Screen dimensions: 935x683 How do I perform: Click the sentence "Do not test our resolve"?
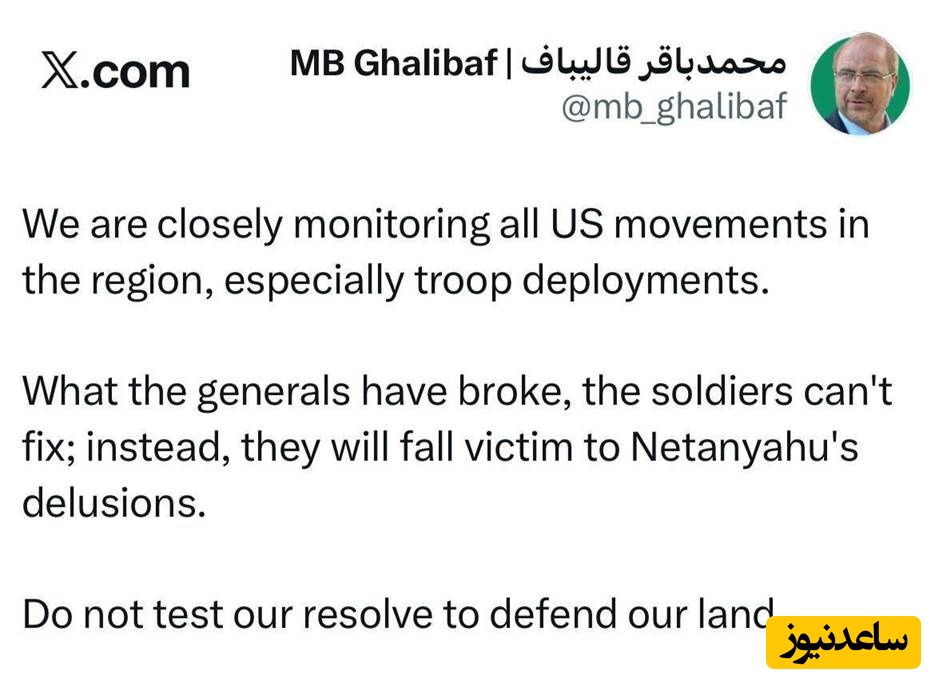[400, 614]
